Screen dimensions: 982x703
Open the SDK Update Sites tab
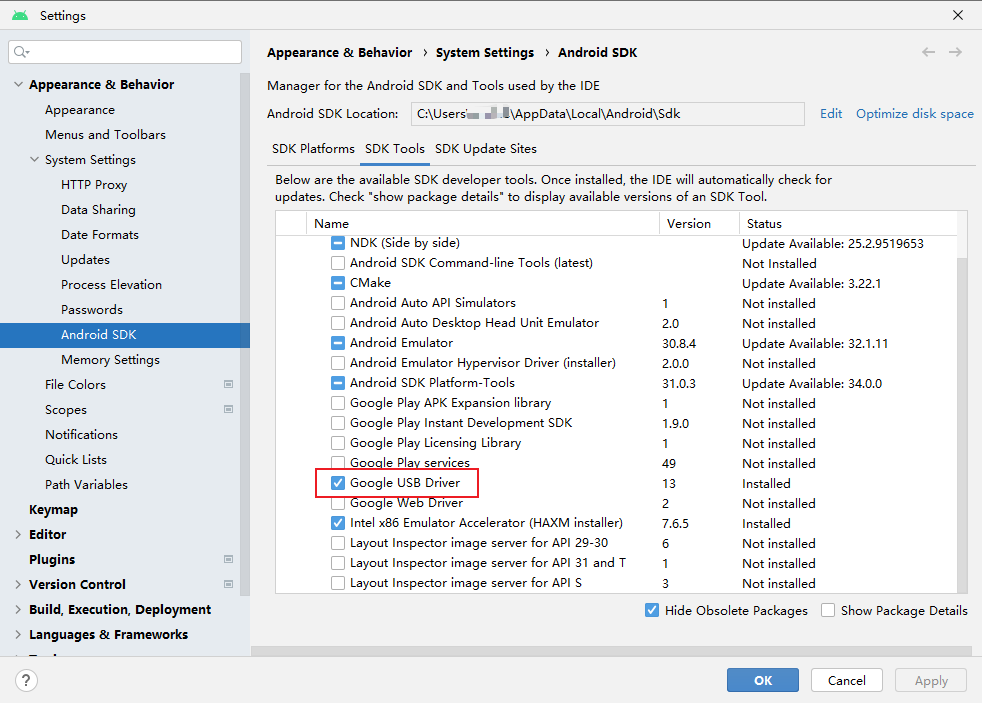click(x=486, y=149)
